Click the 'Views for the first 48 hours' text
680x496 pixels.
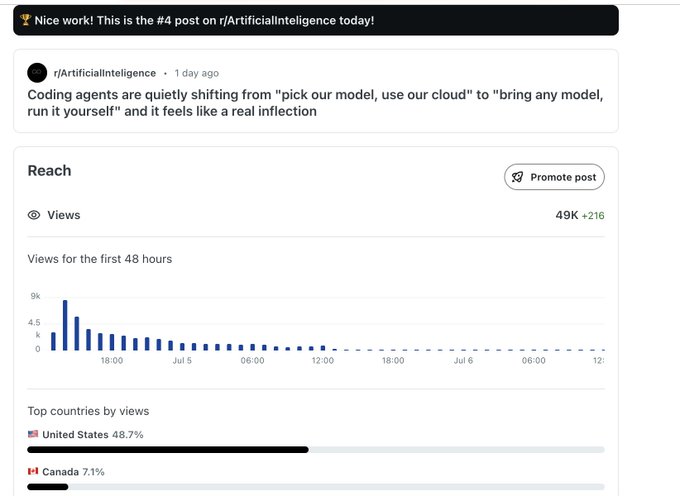100,259
